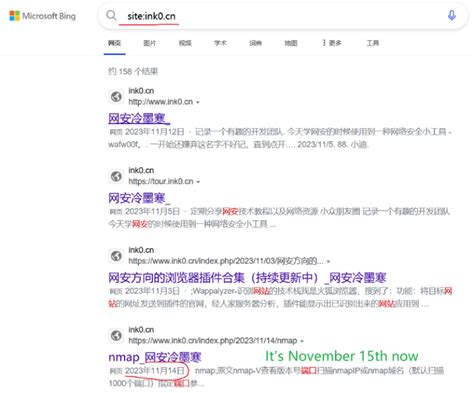Viewport: 474px width, 393px height.
Task: Click the date 2023年11月12日 in first snippet
Action: point(155,132)
